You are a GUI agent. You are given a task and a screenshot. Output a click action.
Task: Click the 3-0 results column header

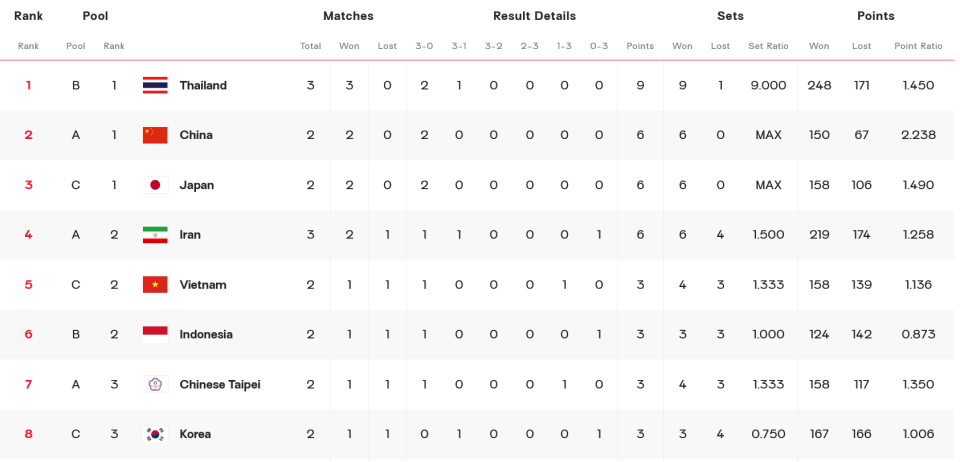click(424, 46)
